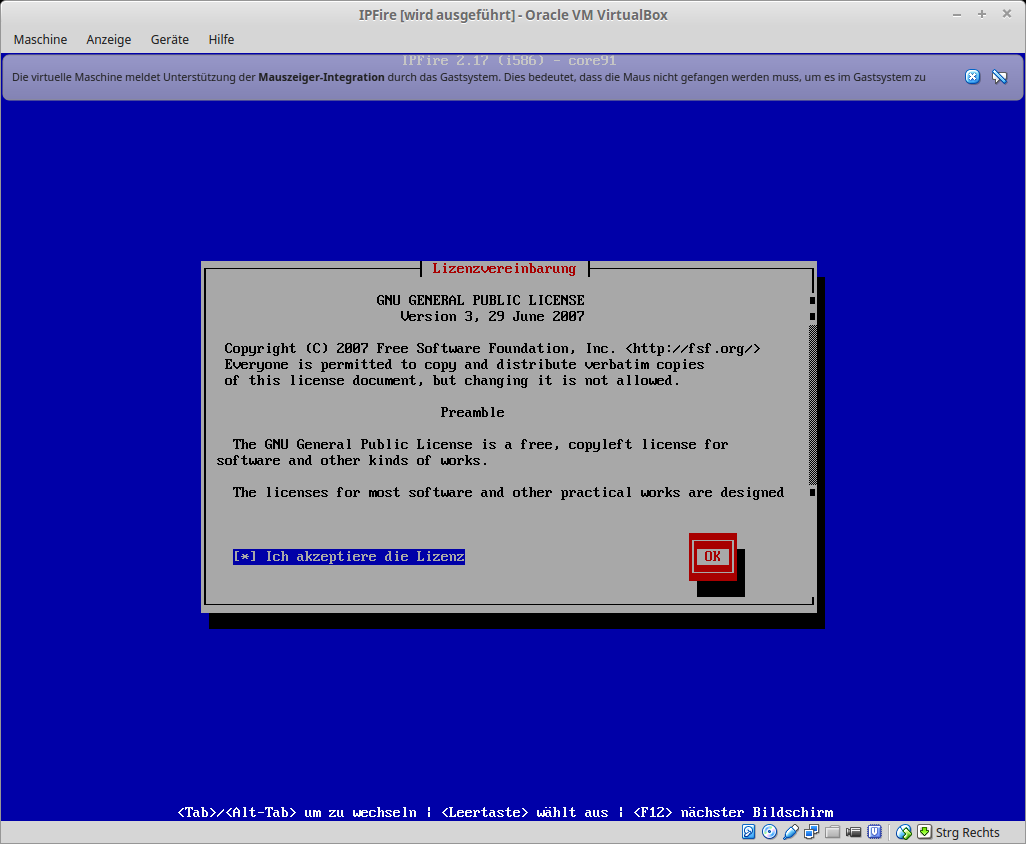Screen dimensions: 1026x844
Task: Click the don't-show-again notification icon
Action: (999, 77)
